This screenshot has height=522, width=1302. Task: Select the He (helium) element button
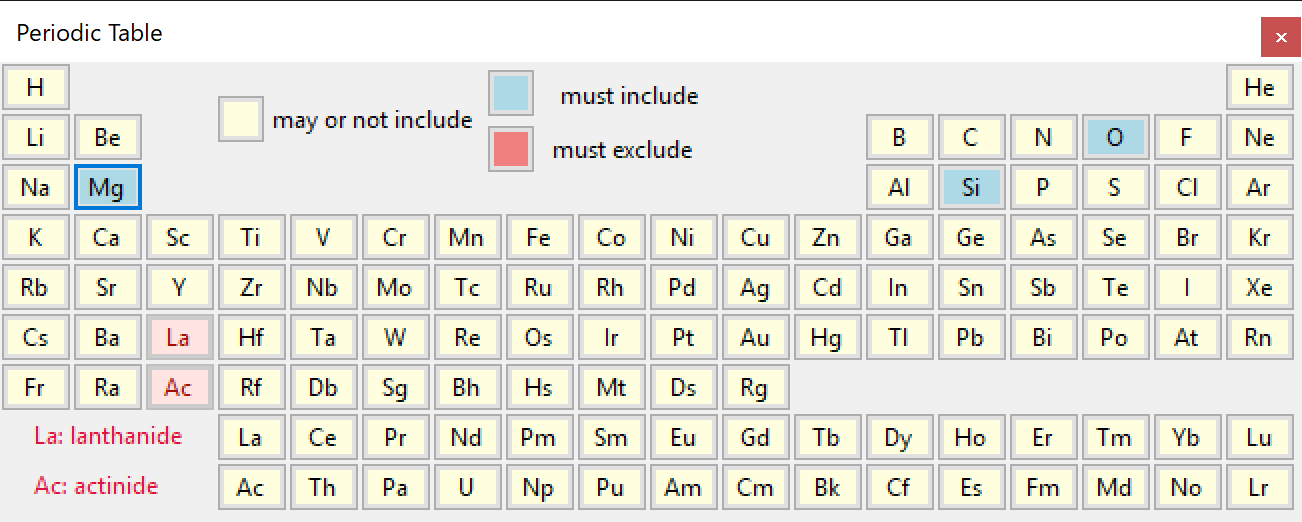click(1259, 87)
